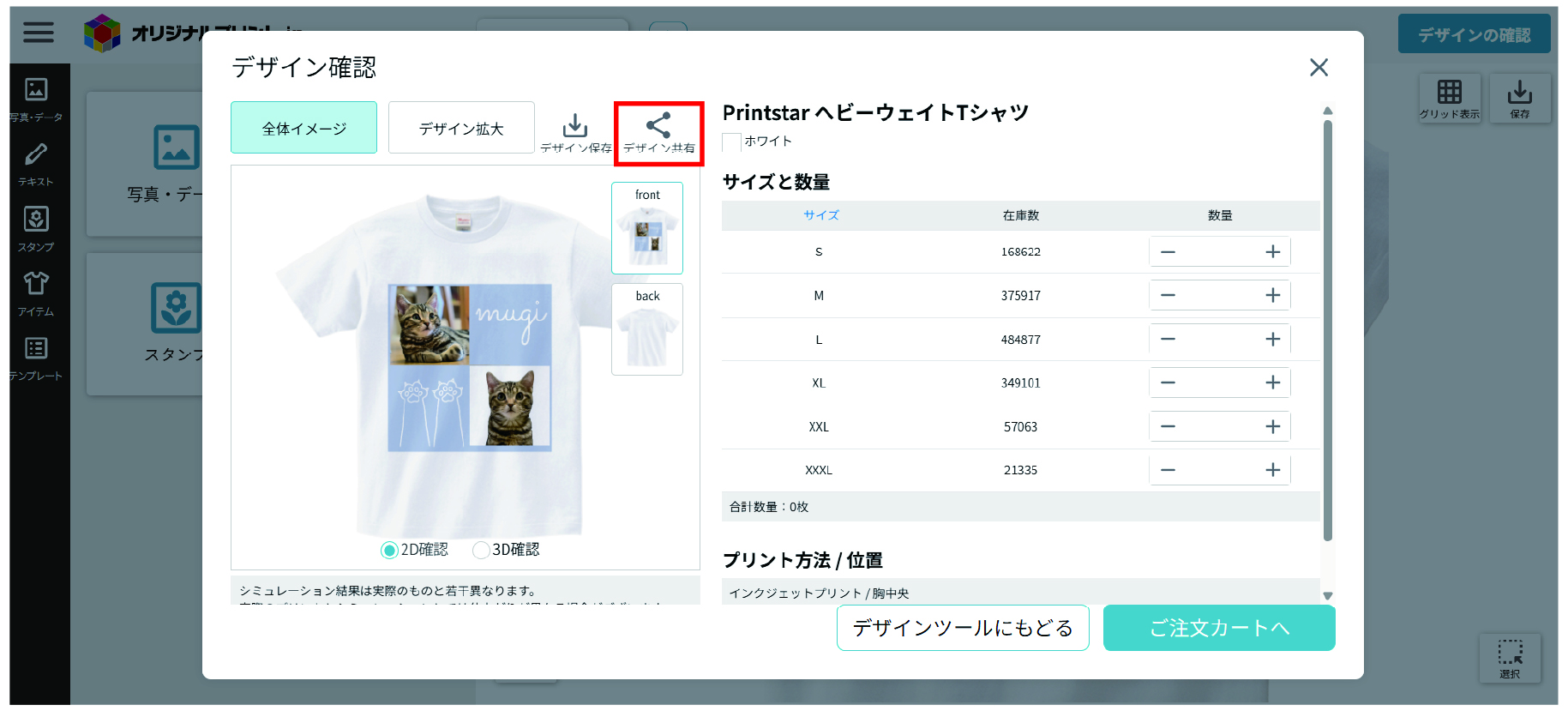This screenshot has height=711, width=1568.
Task: Click the scrollbar up arrow in details panel
Action: (1328, 111)
